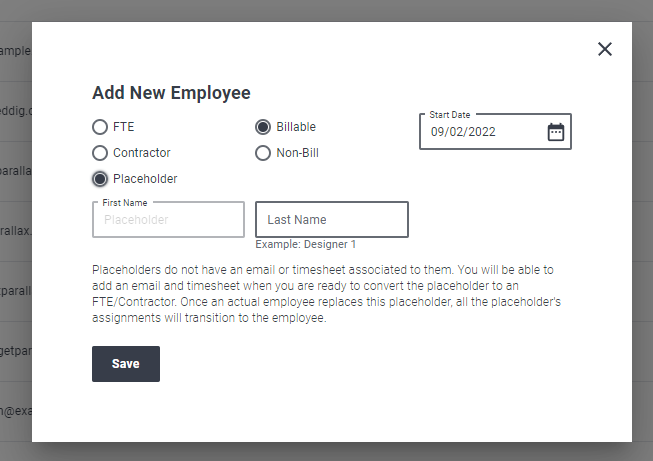Open the Start Date calendar picker
The image size is (653, 461).
556,132
